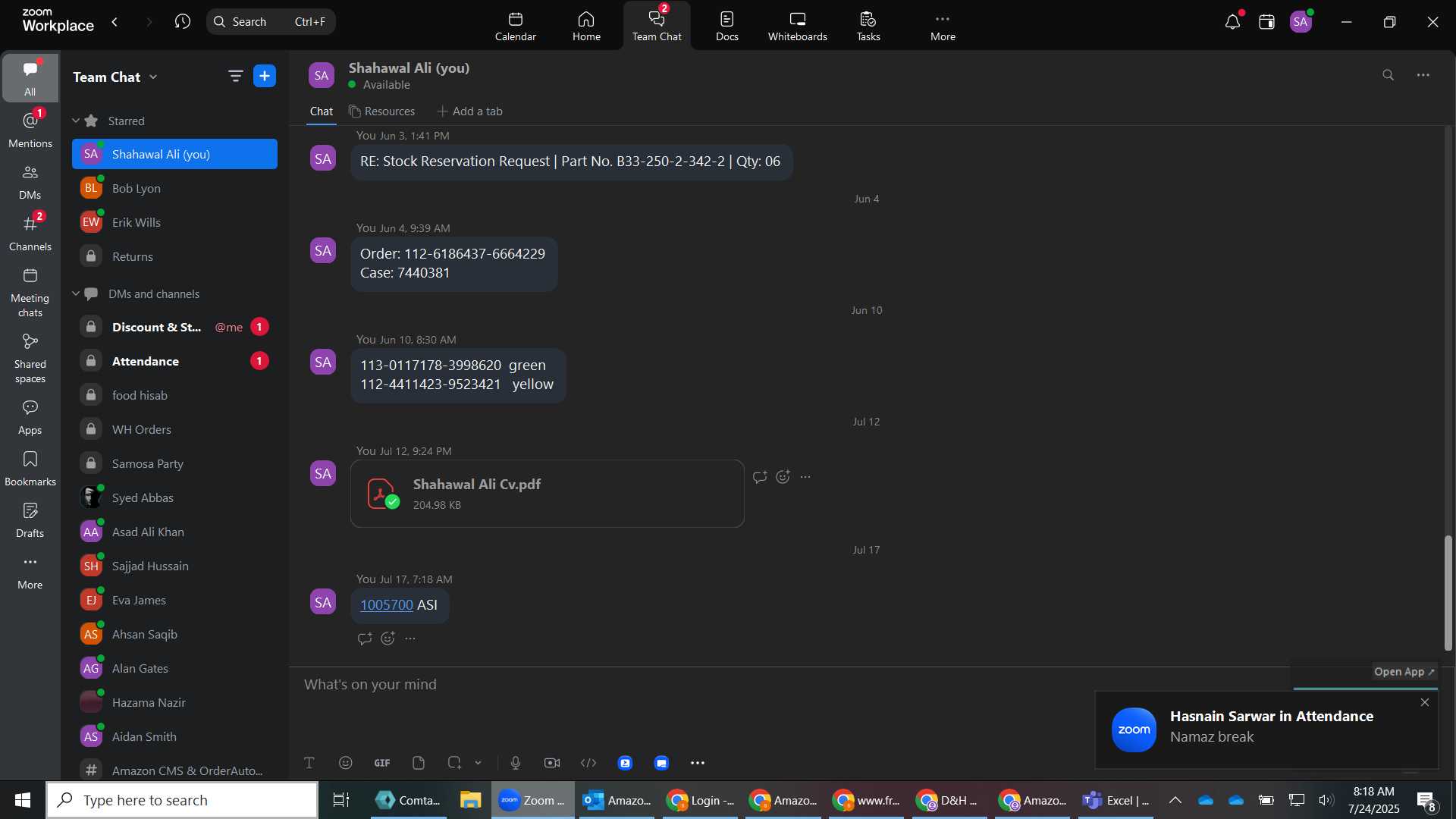This screenshot has height=819, width=1456.
Task: Open Drafts in the sidebar
Action: click(x=30, y=520)
